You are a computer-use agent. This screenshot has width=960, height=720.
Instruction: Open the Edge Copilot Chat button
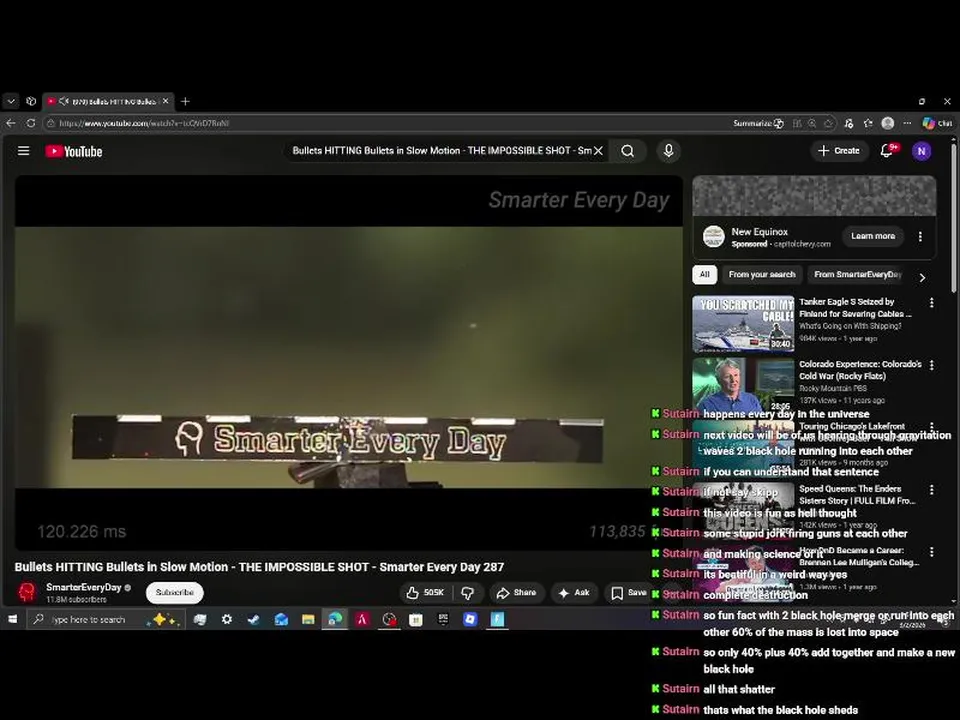(x=937, y=123)
